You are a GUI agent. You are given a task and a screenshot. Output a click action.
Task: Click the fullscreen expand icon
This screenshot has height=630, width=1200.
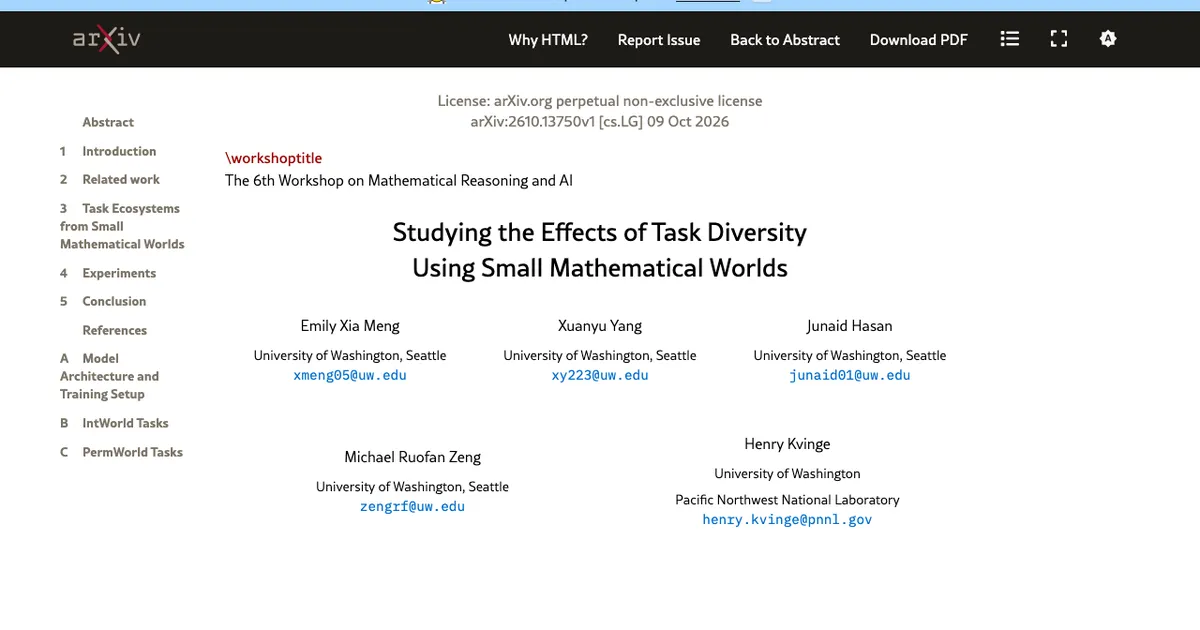point(1059,39)
